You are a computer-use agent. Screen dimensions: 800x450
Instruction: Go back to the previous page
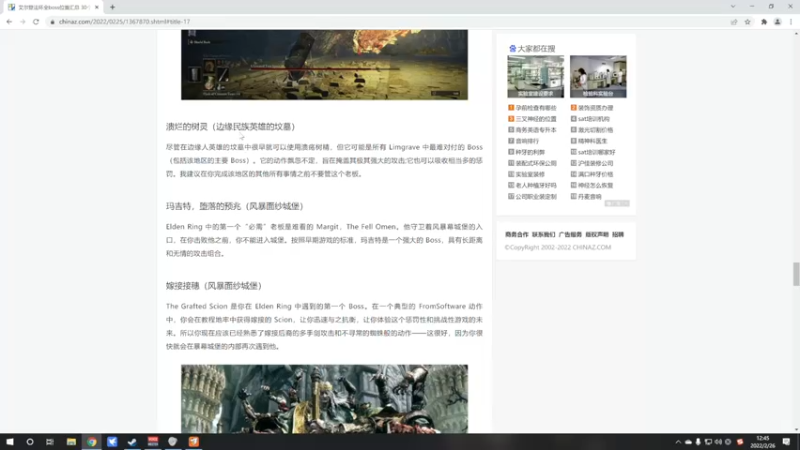point(9,22)
